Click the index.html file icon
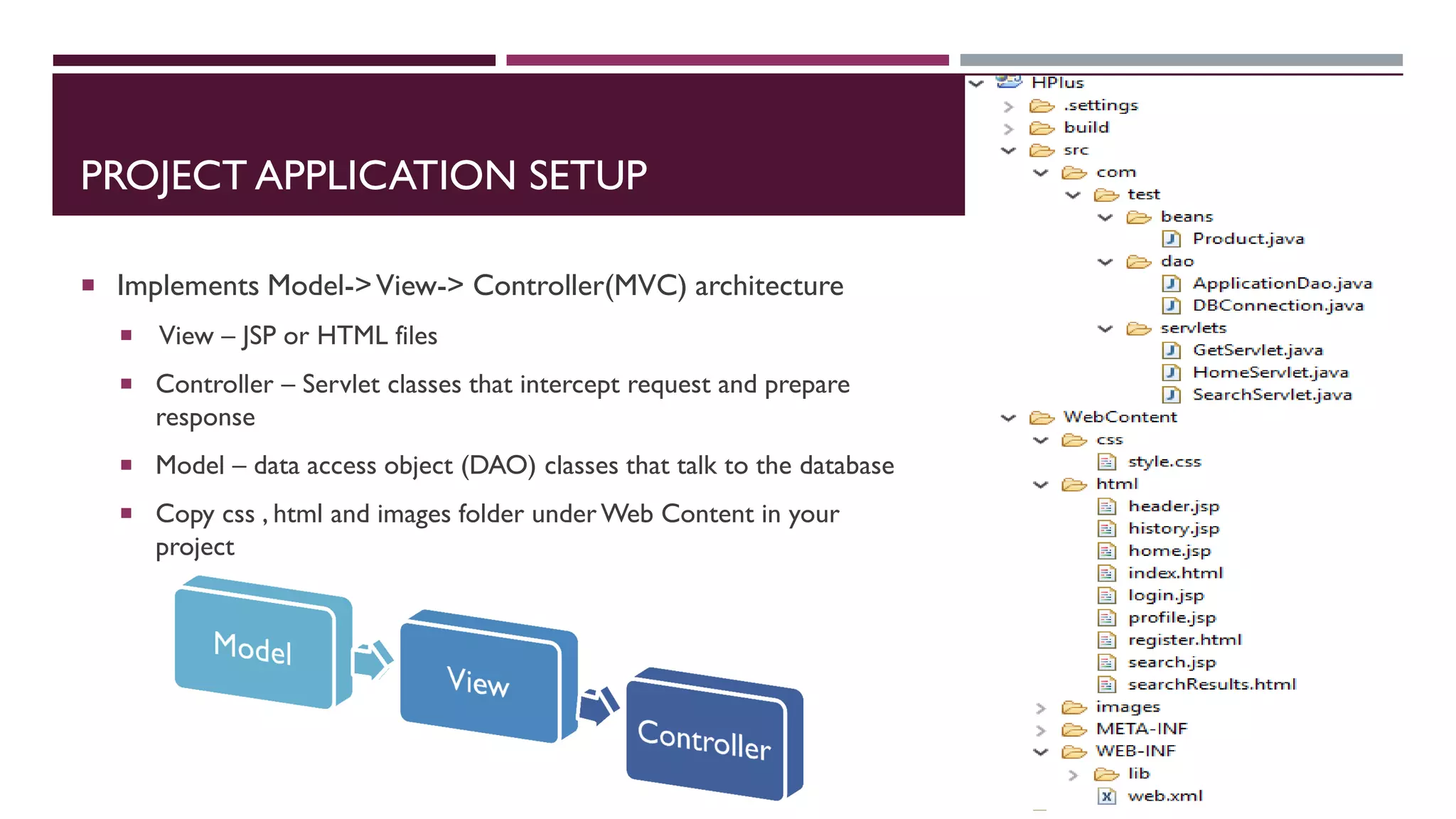Screen dimensions: 1456x819 [x=1106, y=574]
